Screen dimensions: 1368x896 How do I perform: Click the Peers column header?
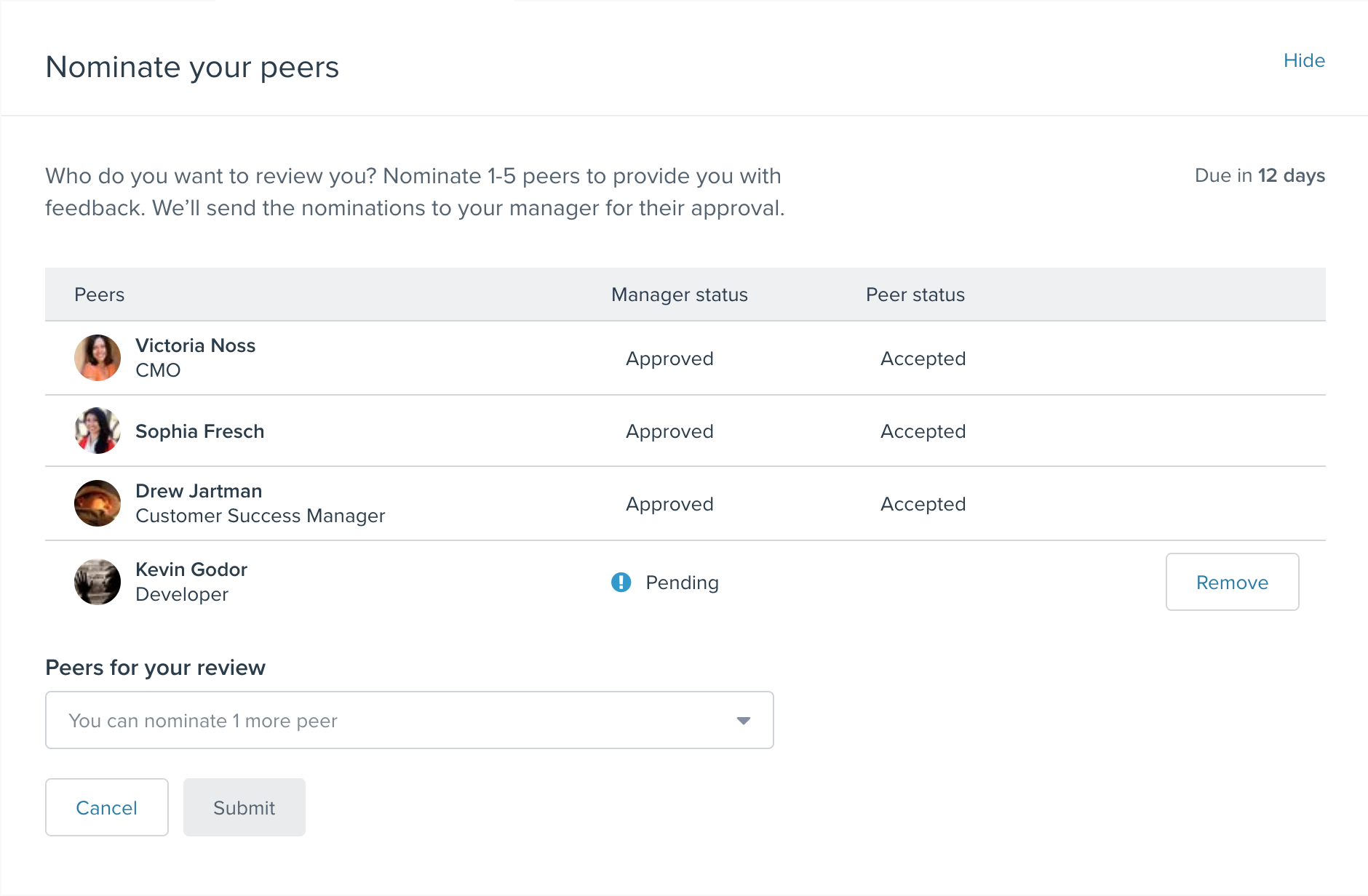coord(99,295)
